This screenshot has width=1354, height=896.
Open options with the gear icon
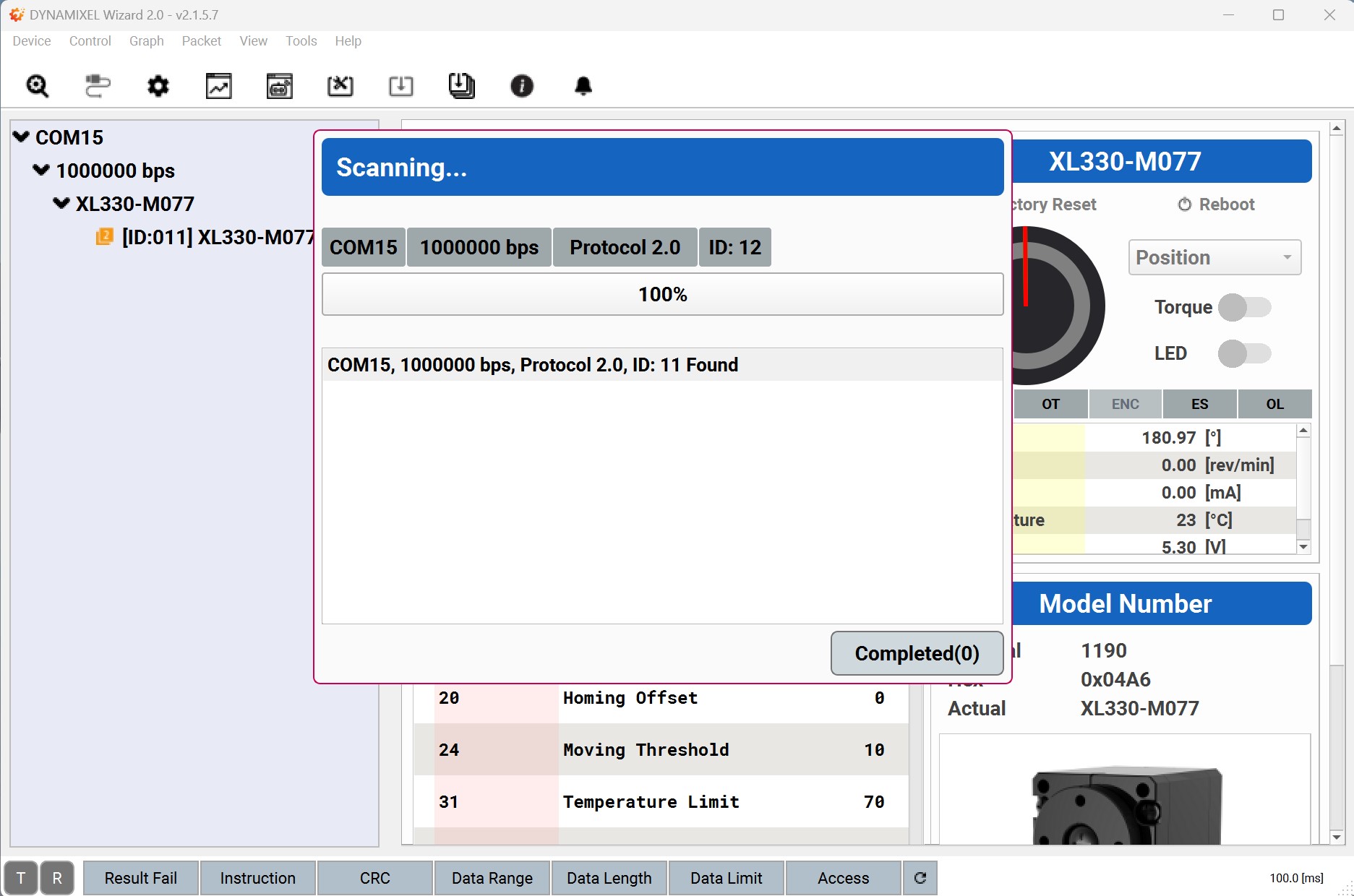[158, 86]
